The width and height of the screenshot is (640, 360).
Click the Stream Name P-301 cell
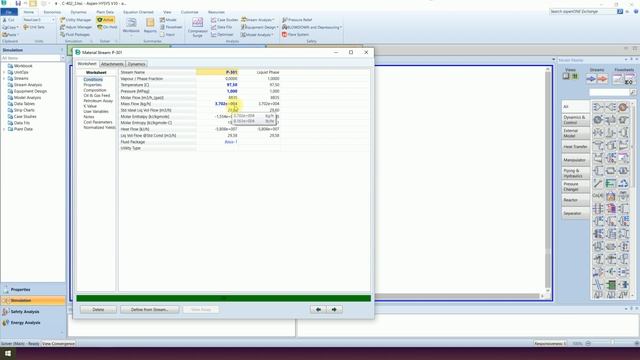tap(217, 72)
